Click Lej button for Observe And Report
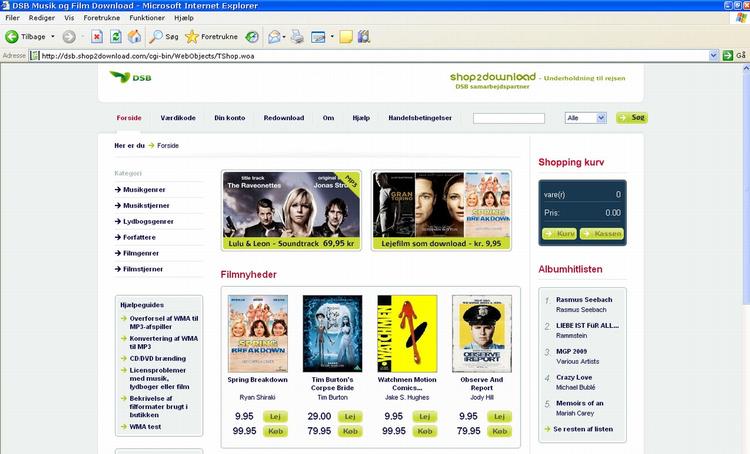 (x=499, y=416)
